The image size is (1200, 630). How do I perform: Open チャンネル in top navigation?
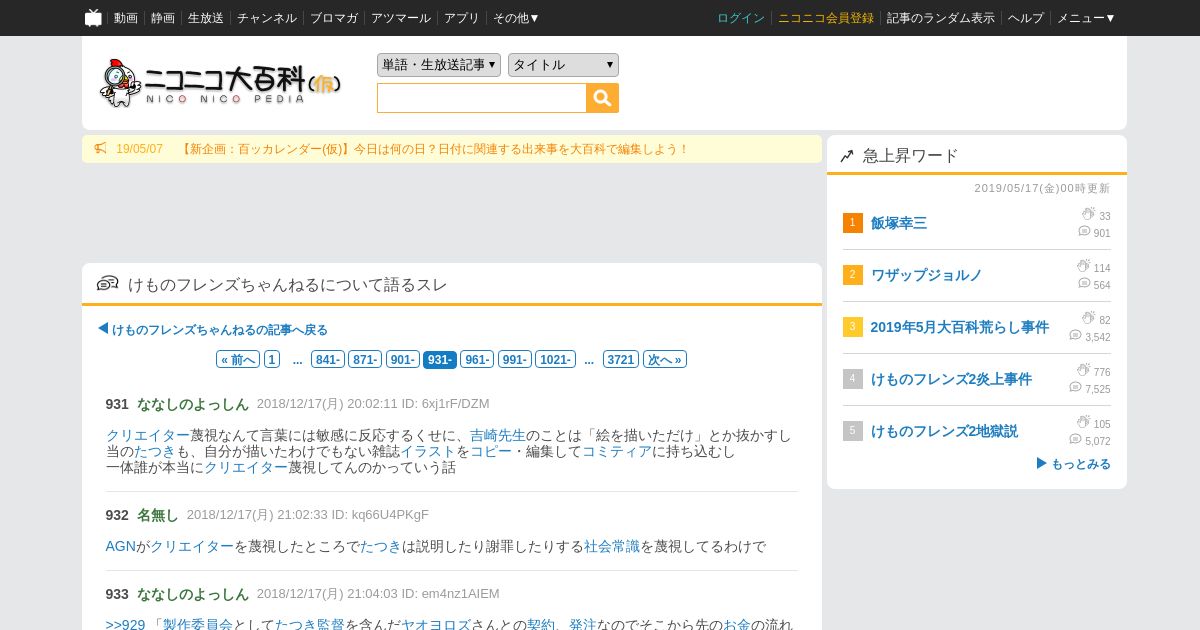[x=267, y=18]
